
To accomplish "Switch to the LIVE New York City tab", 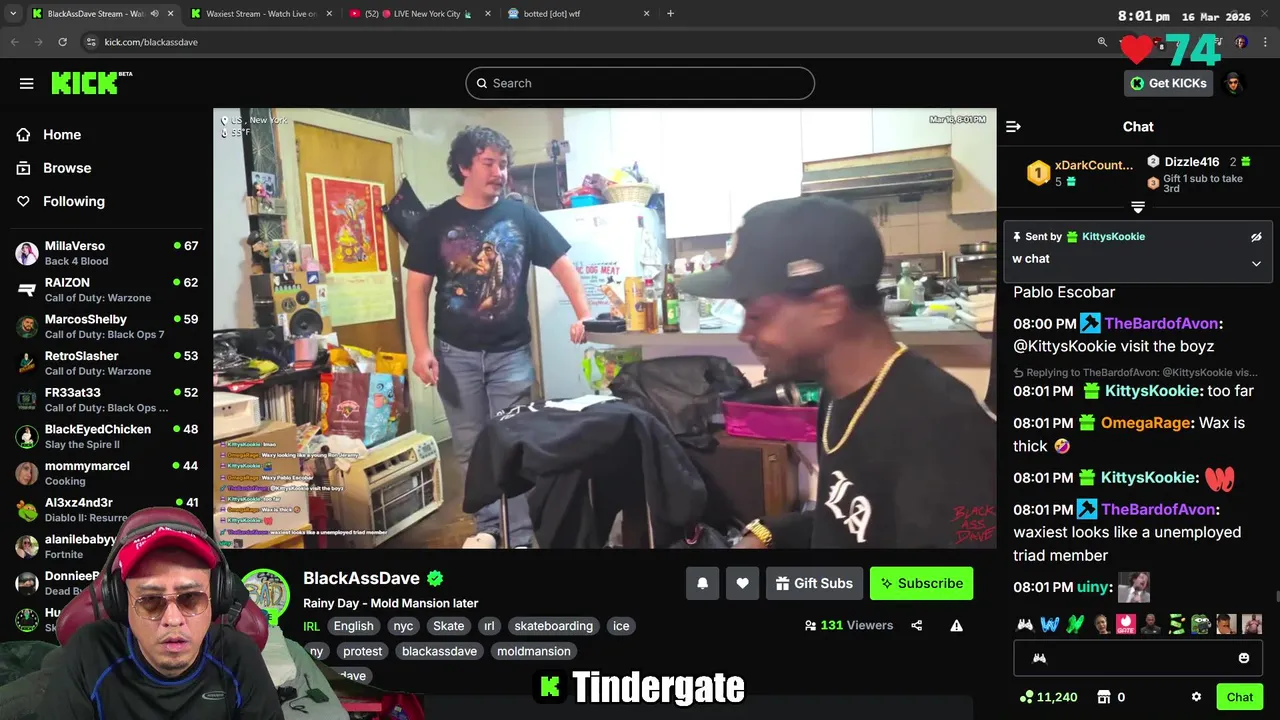I will point(420,14).
